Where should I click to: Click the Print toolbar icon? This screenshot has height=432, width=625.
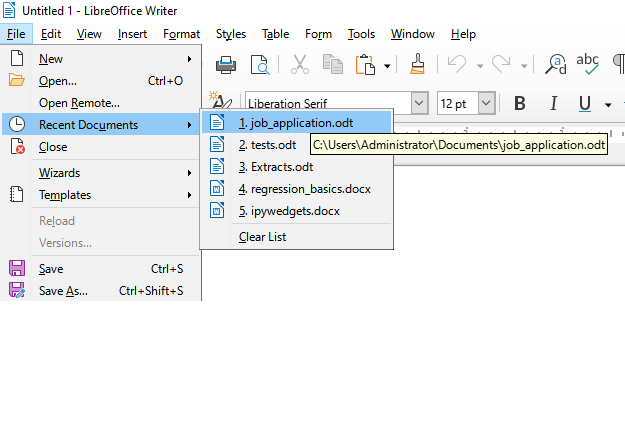(x=226, y=65)
